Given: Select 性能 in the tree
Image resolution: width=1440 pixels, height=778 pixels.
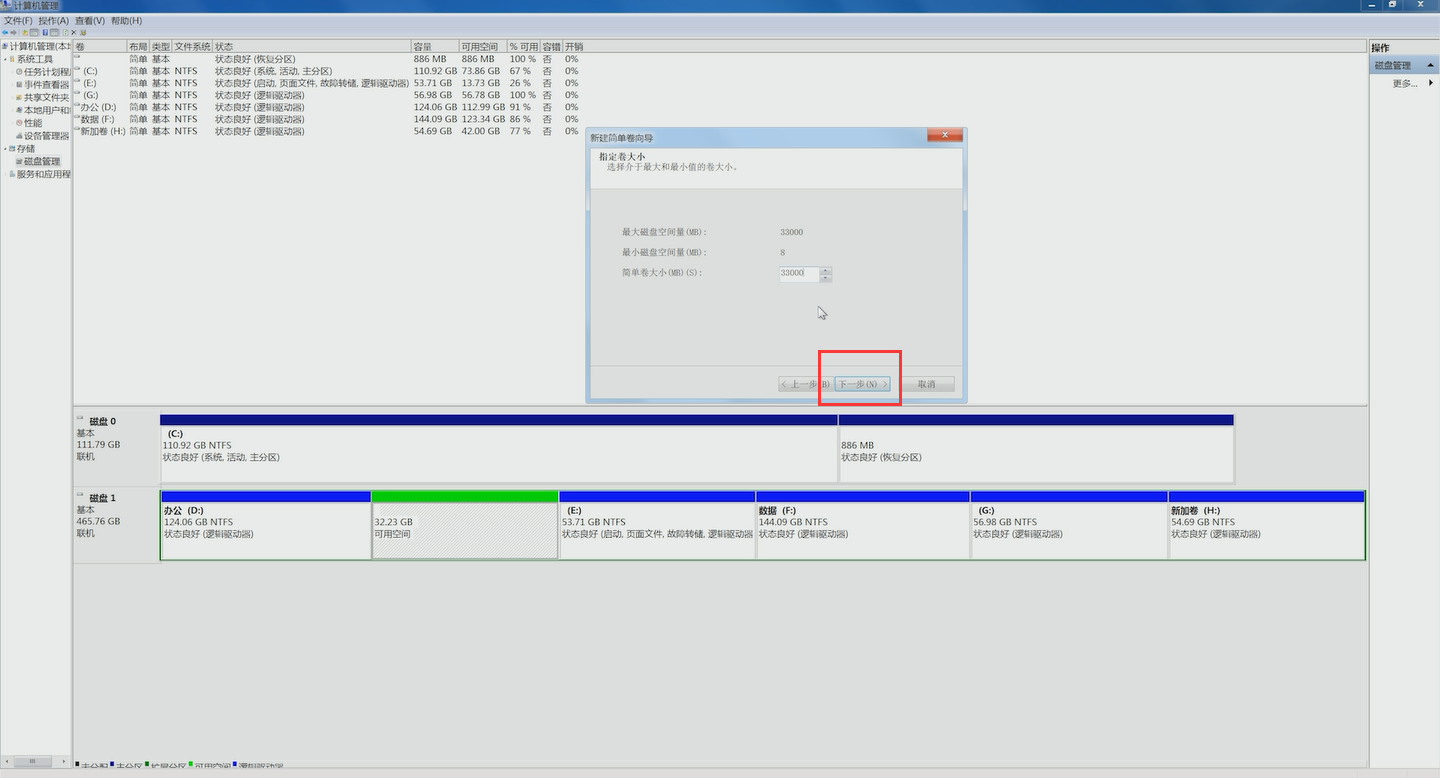Looking at the screenshot, I should click(x=30, y=123).
